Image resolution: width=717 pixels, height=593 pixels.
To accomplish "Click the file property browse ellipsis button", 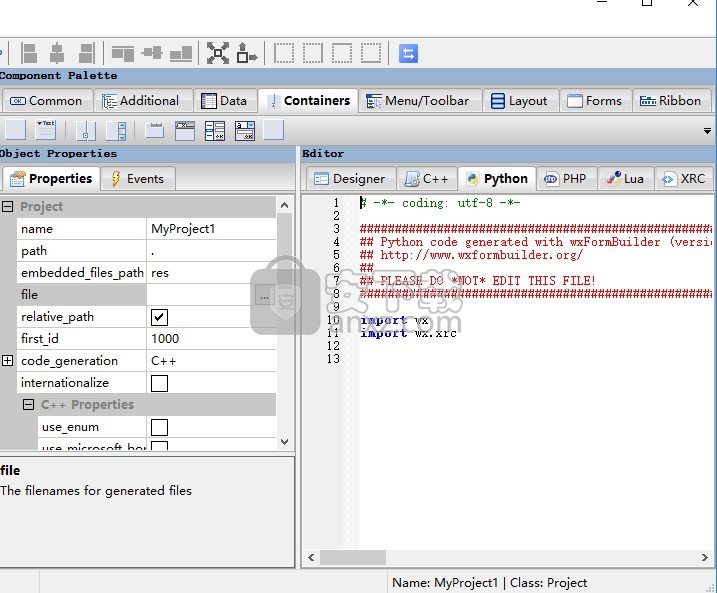I will [x=264, y=295].
